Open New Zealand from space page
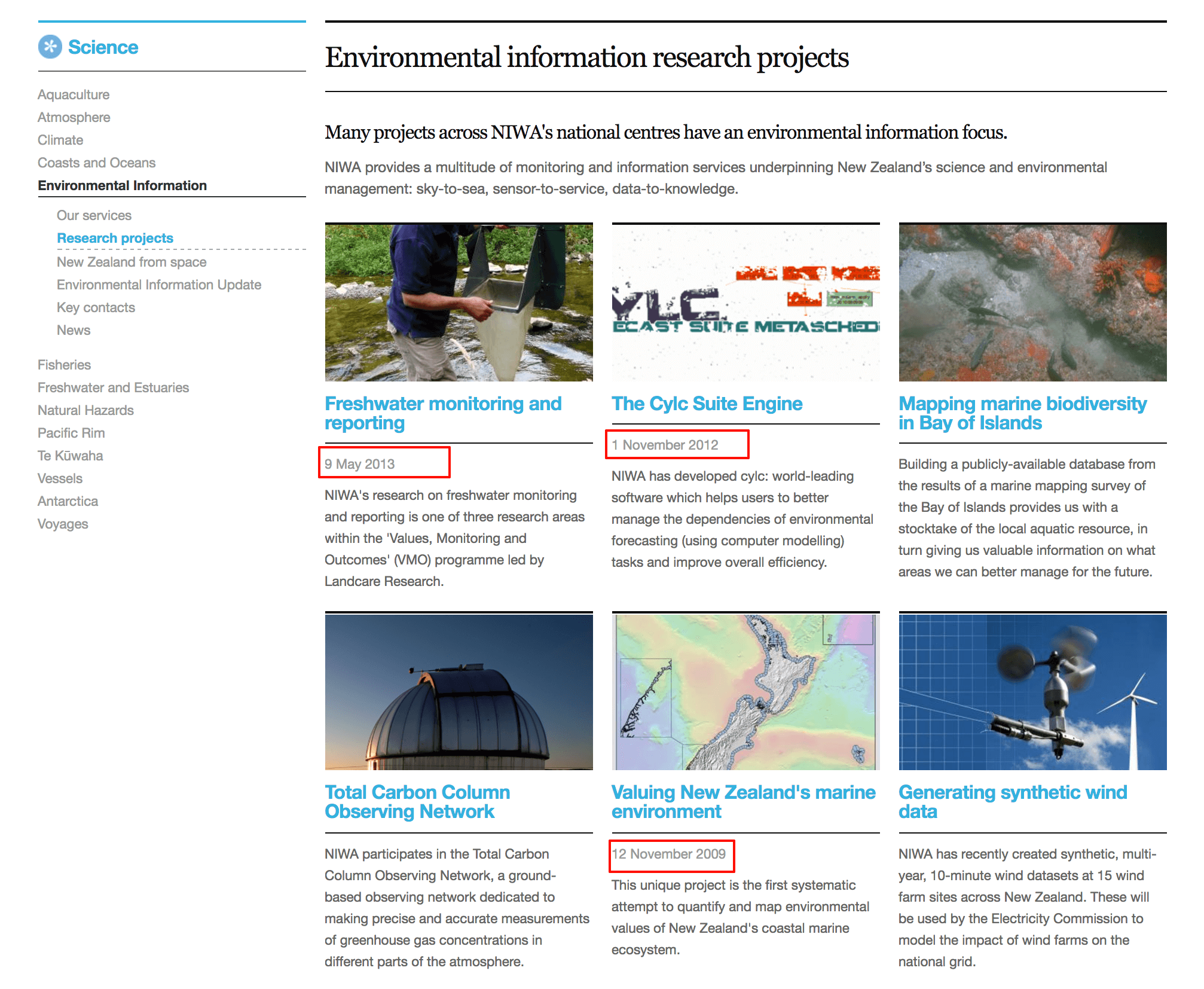Screen dimensions: 1204x989 coord(132,262)
